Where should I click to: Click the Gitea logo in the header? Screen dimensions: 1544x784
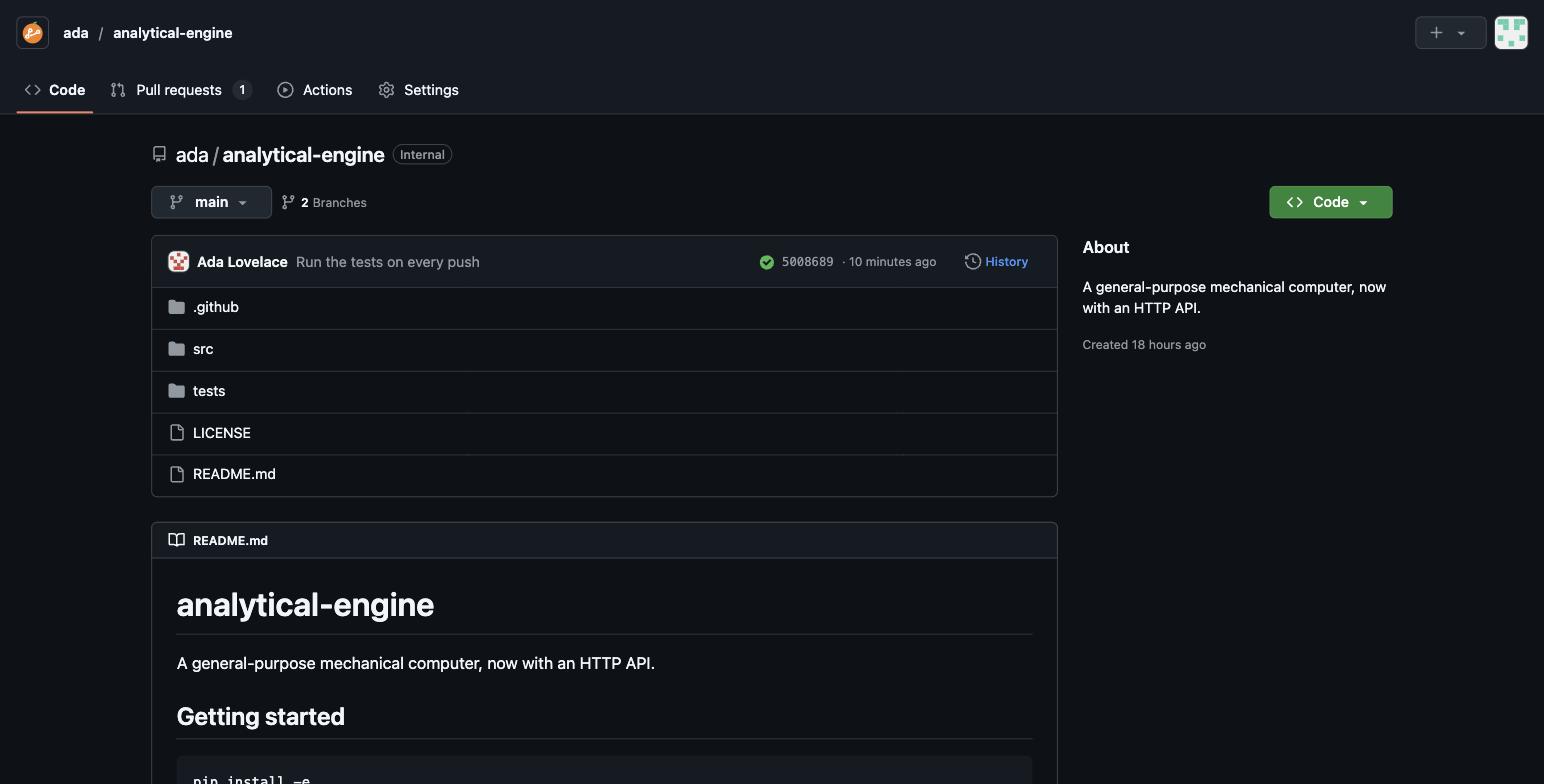[x=33, y=33]
